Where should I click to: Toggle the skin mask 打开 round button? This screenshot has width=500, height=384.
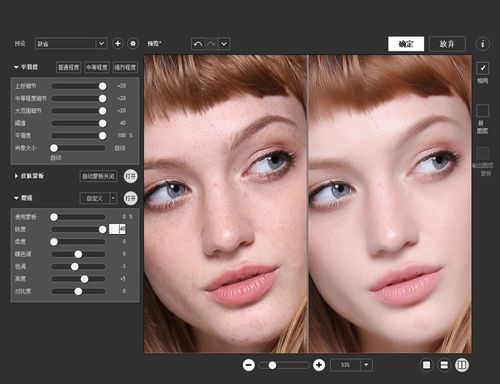(x=131, y=176)
